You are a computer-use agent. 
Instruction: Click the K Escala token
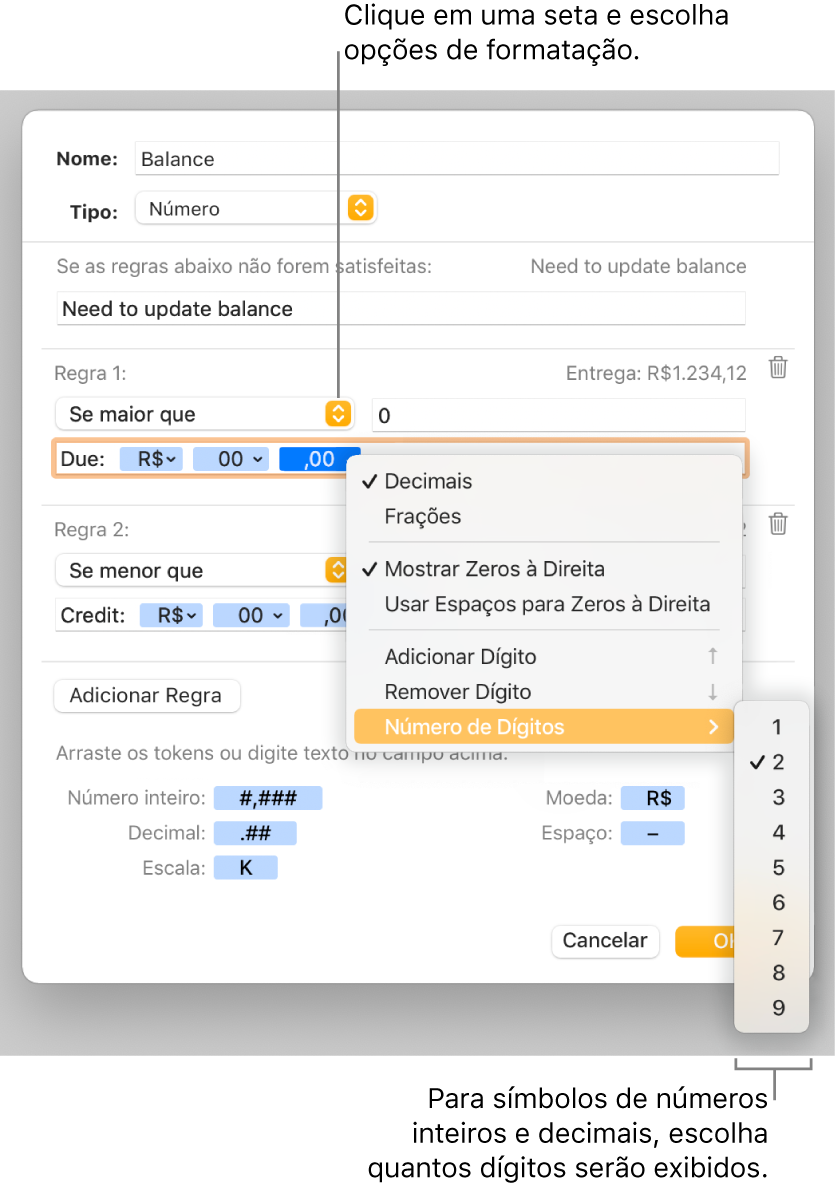click(x=245, y=867)
